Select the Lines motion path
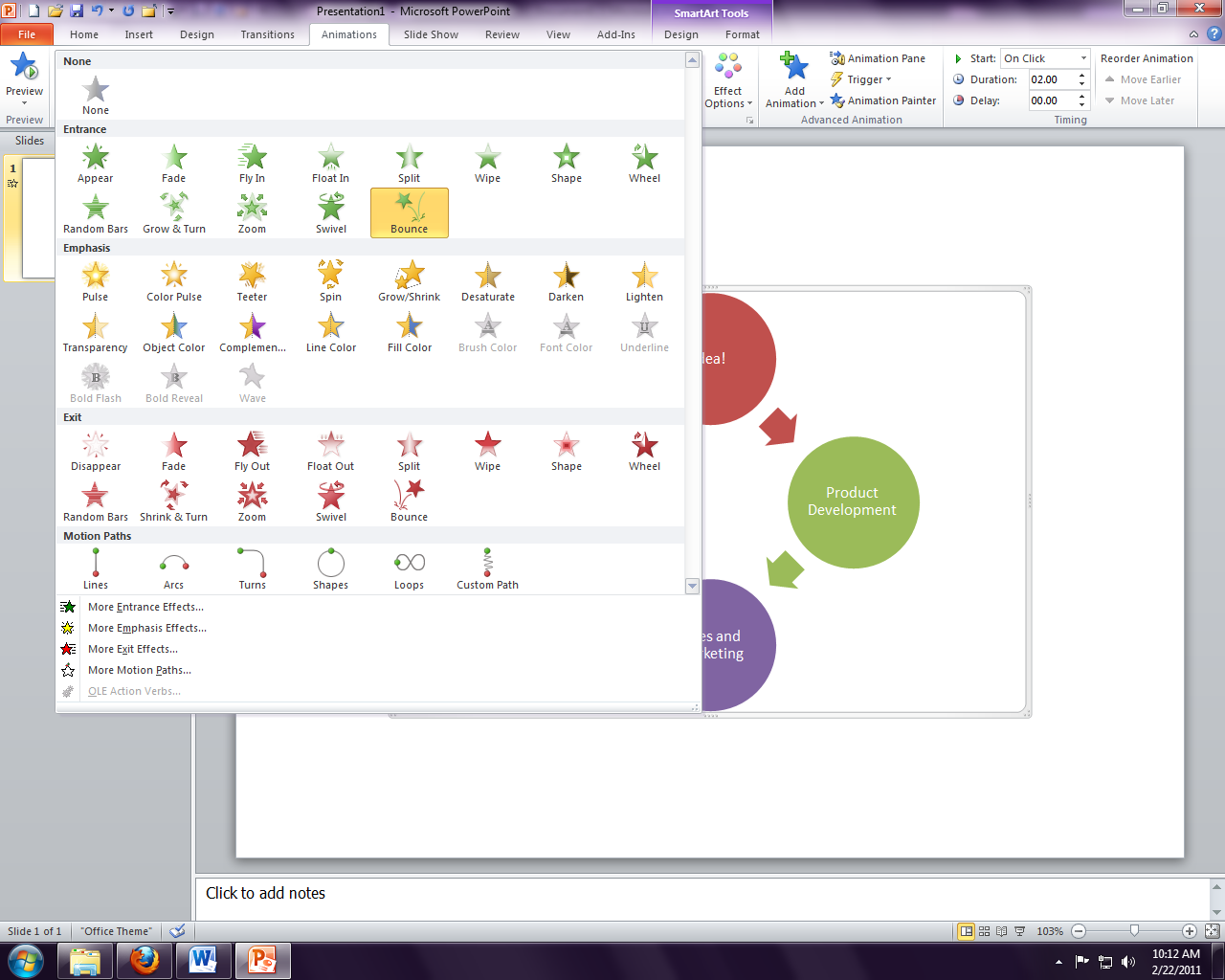This screenshot has height=980, width=1225. pyautogui.click(x=96, y=569)
